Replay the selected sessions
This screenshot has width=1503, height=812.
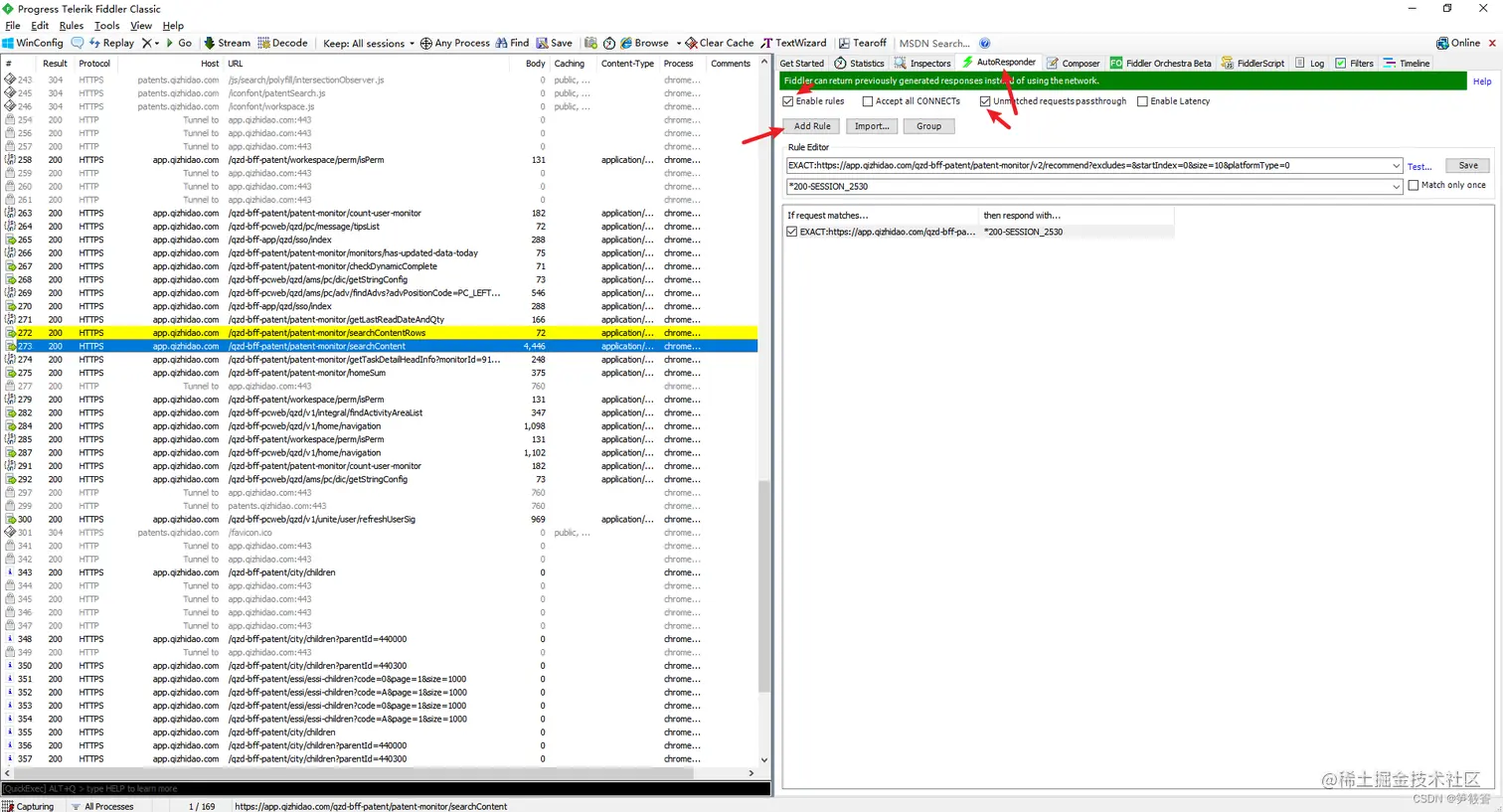click(111, 43)
